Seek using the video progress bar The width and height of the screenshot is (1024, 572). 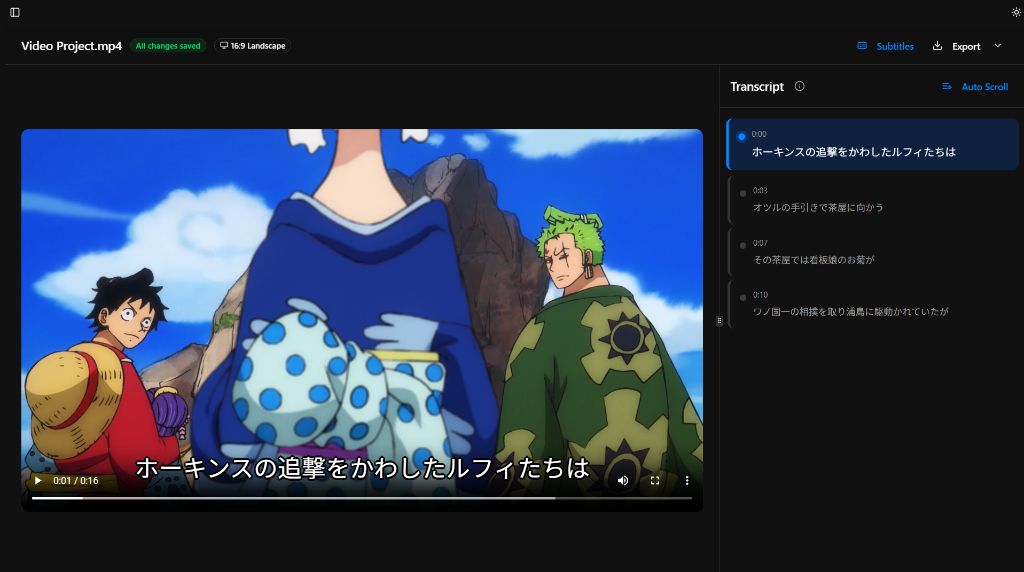[x=362, y=498]
